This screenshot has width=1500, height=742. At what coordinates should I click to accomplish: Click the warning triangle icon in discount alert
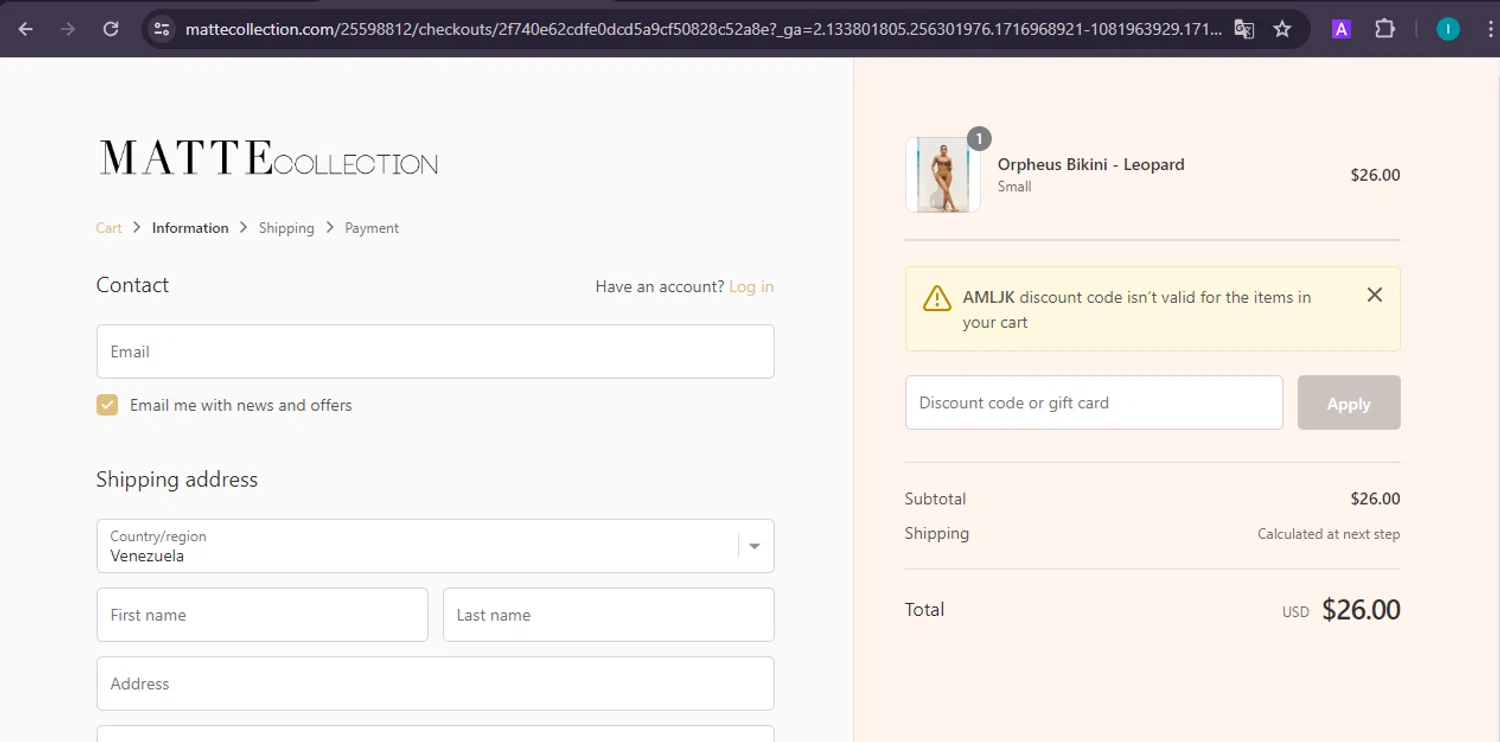pos(937,298)
